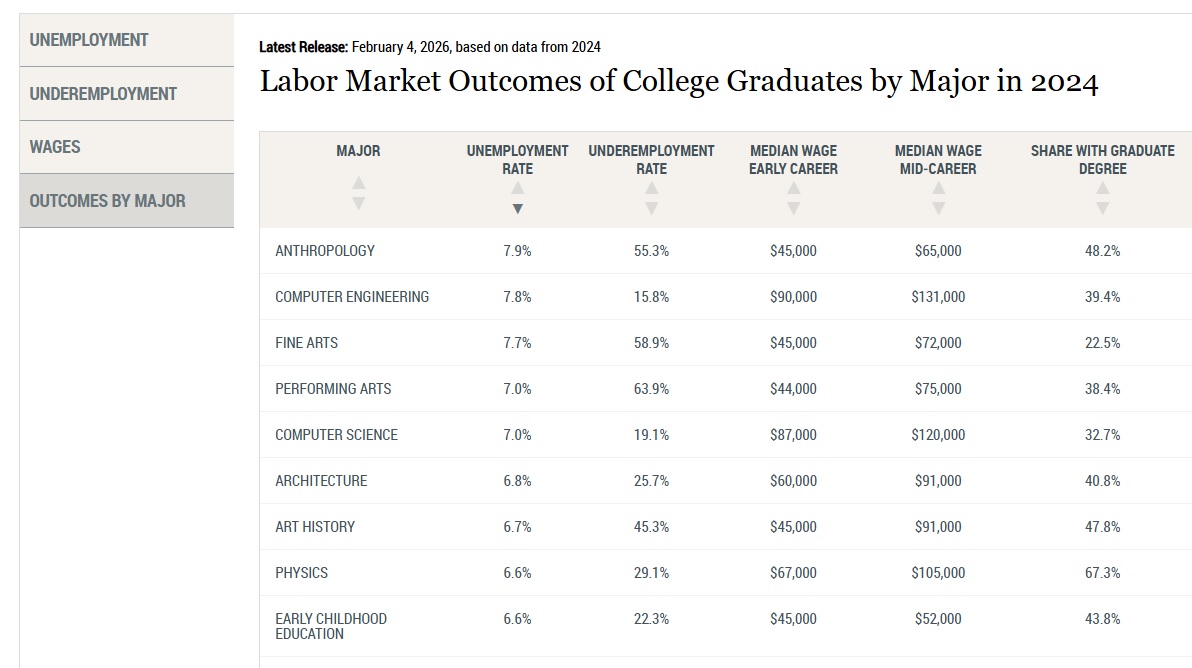The height and width of the screenshot is (668, 1192).
Task: Click the Unemployment Rate column header text
Action: 518,160
